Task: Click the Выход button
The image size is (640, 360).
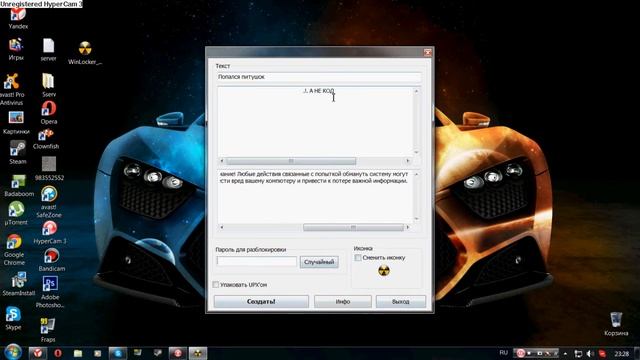Action: [x=400, y=302]
